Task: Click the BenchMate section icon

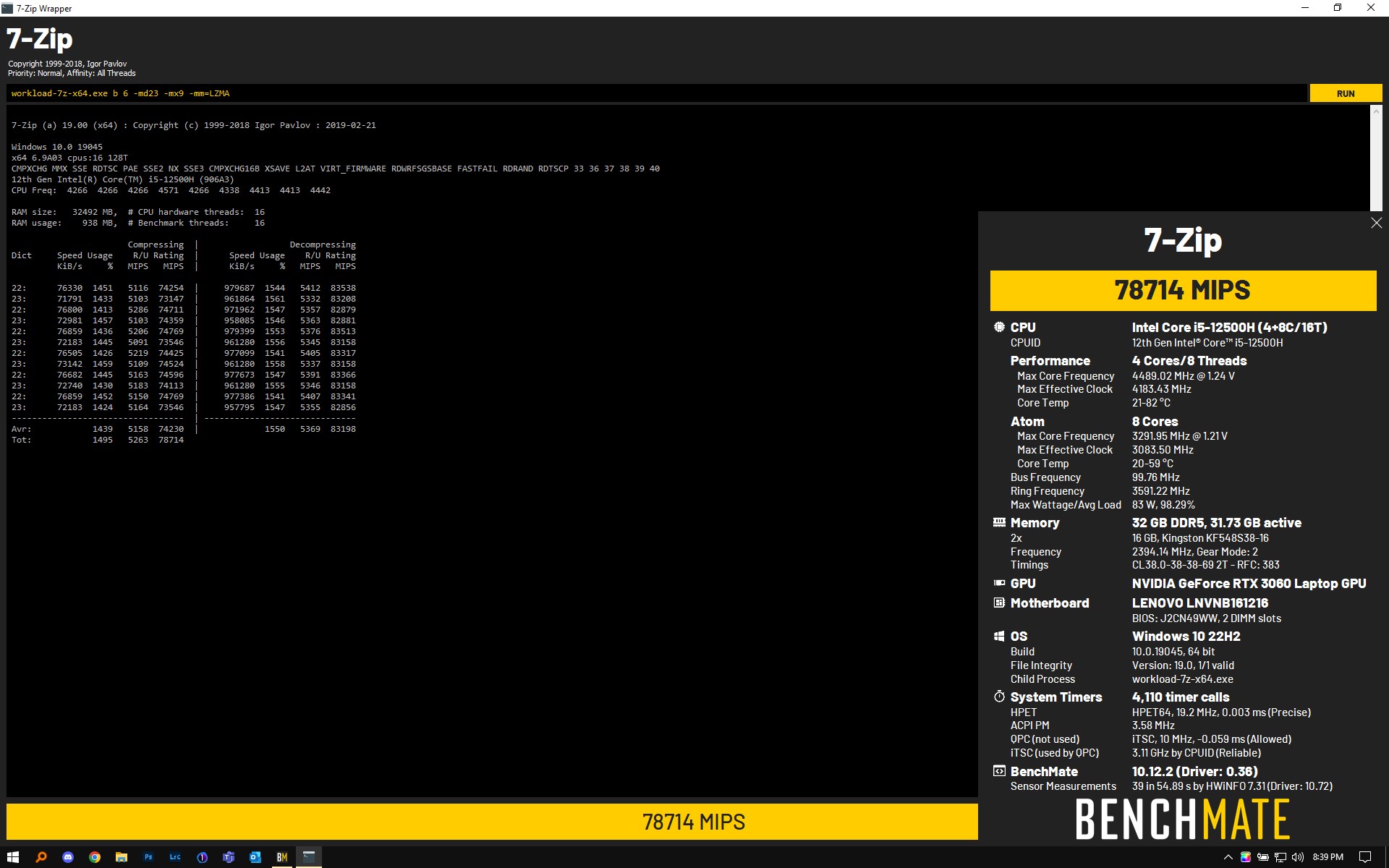Action: click(x=999, y=771)
